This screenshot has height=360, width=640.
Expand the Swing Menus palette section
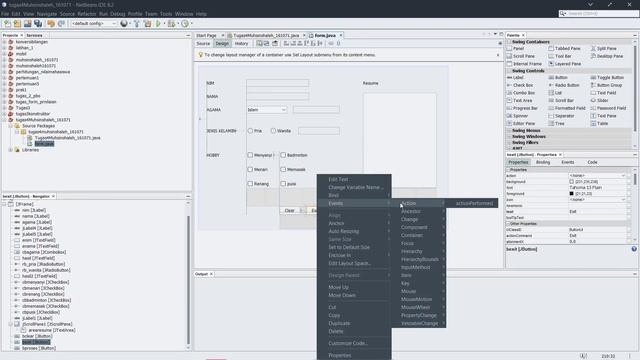509,131
